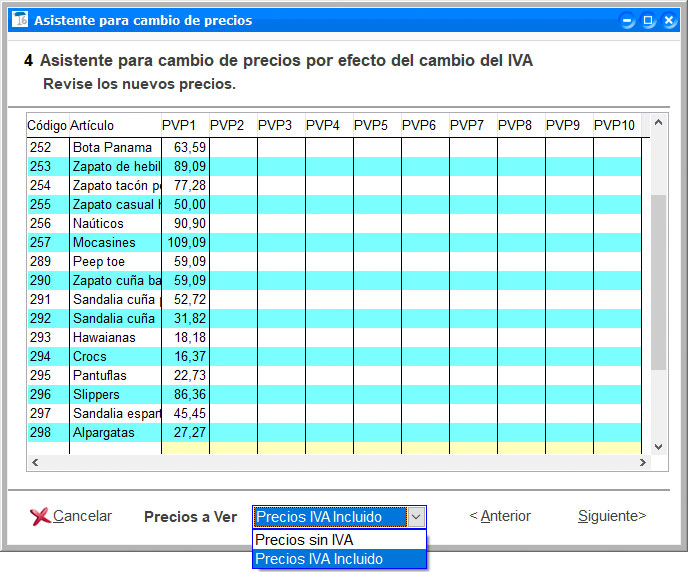Click the Artículo column header

pyautogui.click(x=115, y=125)
